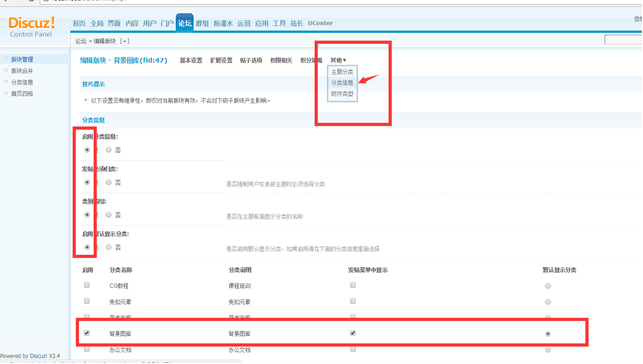
Task: Switch to the 应用 navigation tab
Action: coord(262,23)
